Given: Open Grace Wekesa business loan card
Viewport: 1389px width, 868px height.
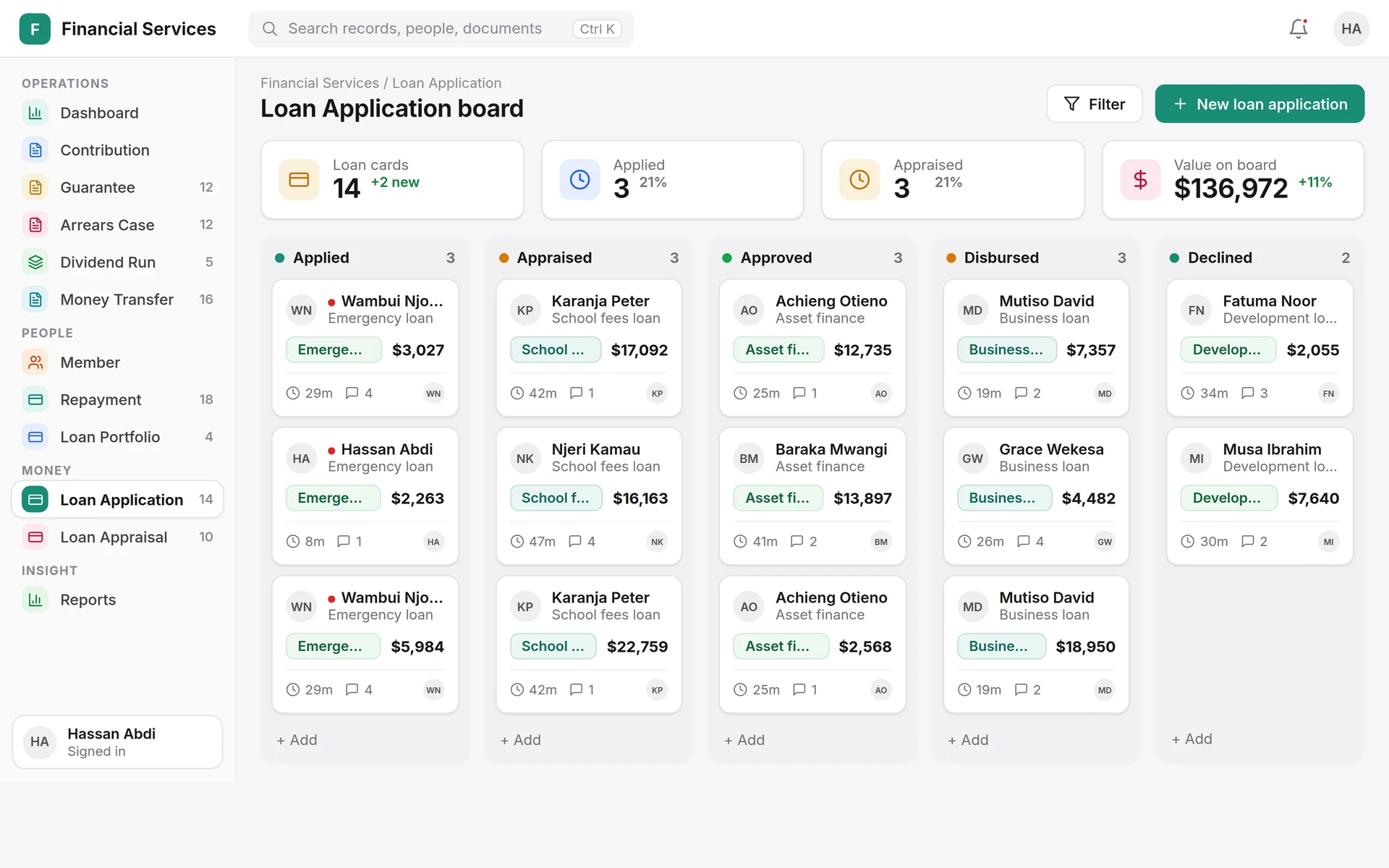Looking at the screenshot, I should [x=1036, y=496].
